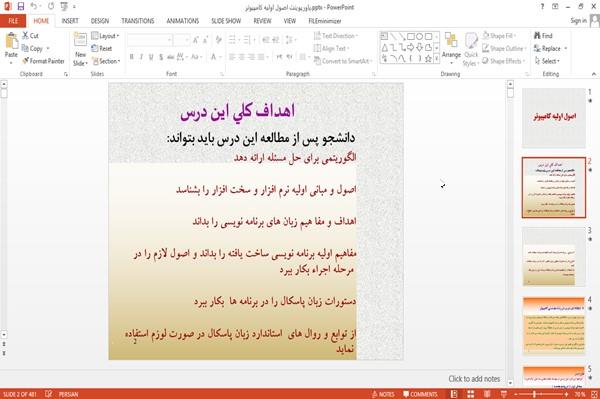
Task: Click the zoom slider handle
Action: pyautogui.click(x=534, y=394)
